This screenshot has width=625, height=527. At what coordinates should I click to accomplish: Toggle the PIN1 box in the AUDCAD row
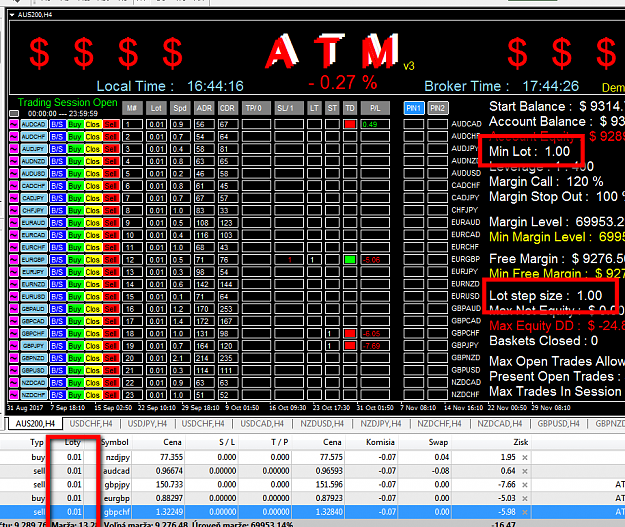click(x=414, y=124)
